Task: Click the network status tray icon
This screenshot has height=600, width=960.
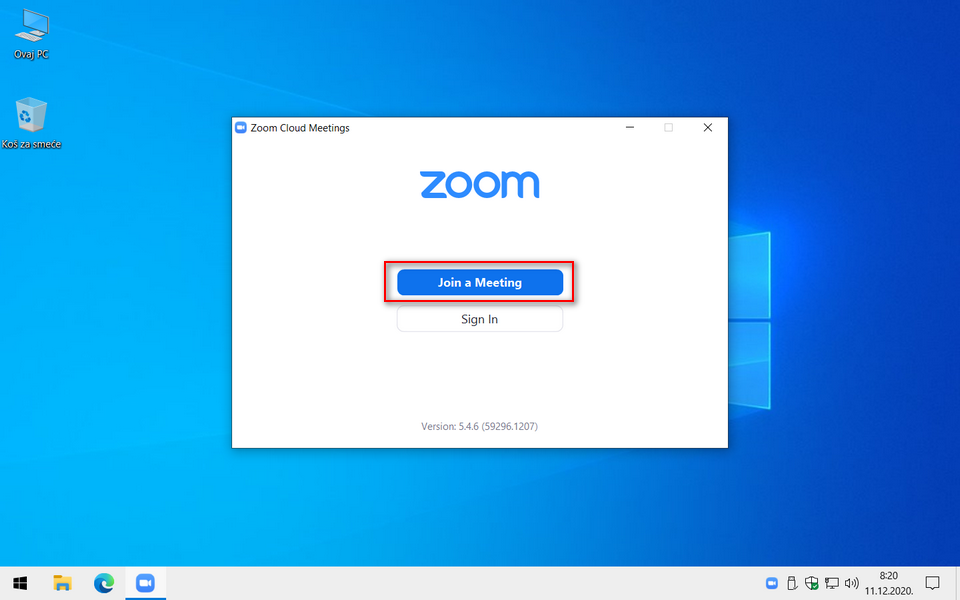Action: click(831, 583)
